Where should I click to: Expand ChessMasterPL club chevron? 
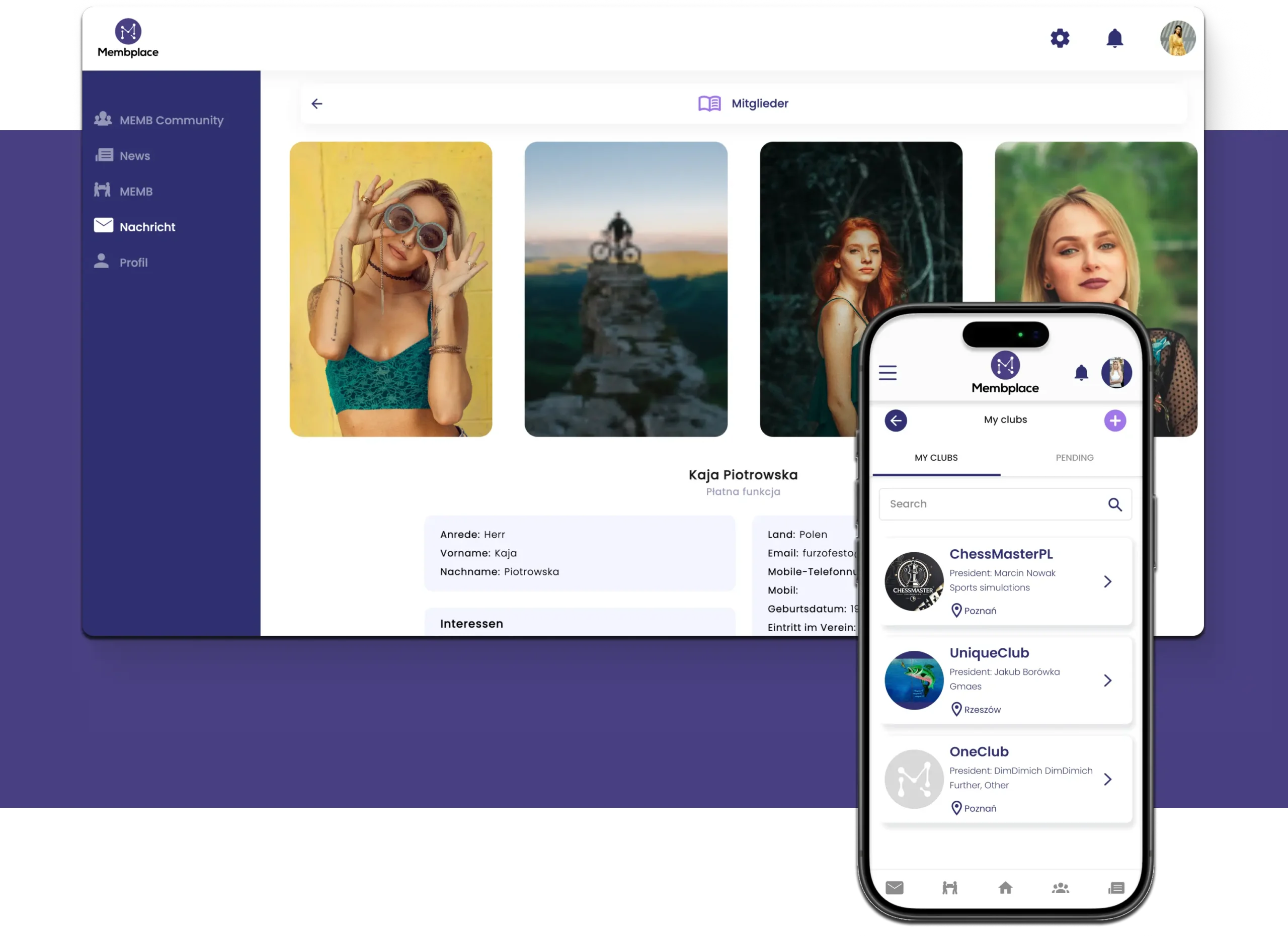click(x=1107, y=581)
